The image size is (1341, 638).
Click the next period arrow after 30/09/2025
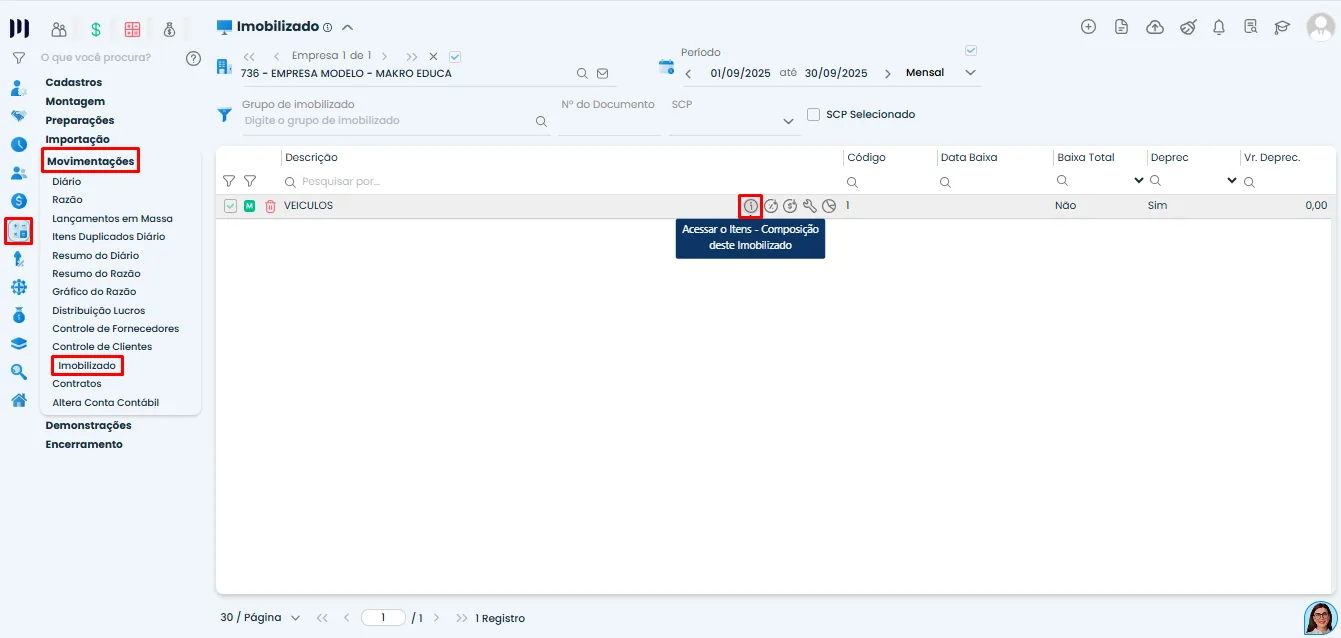888,72
